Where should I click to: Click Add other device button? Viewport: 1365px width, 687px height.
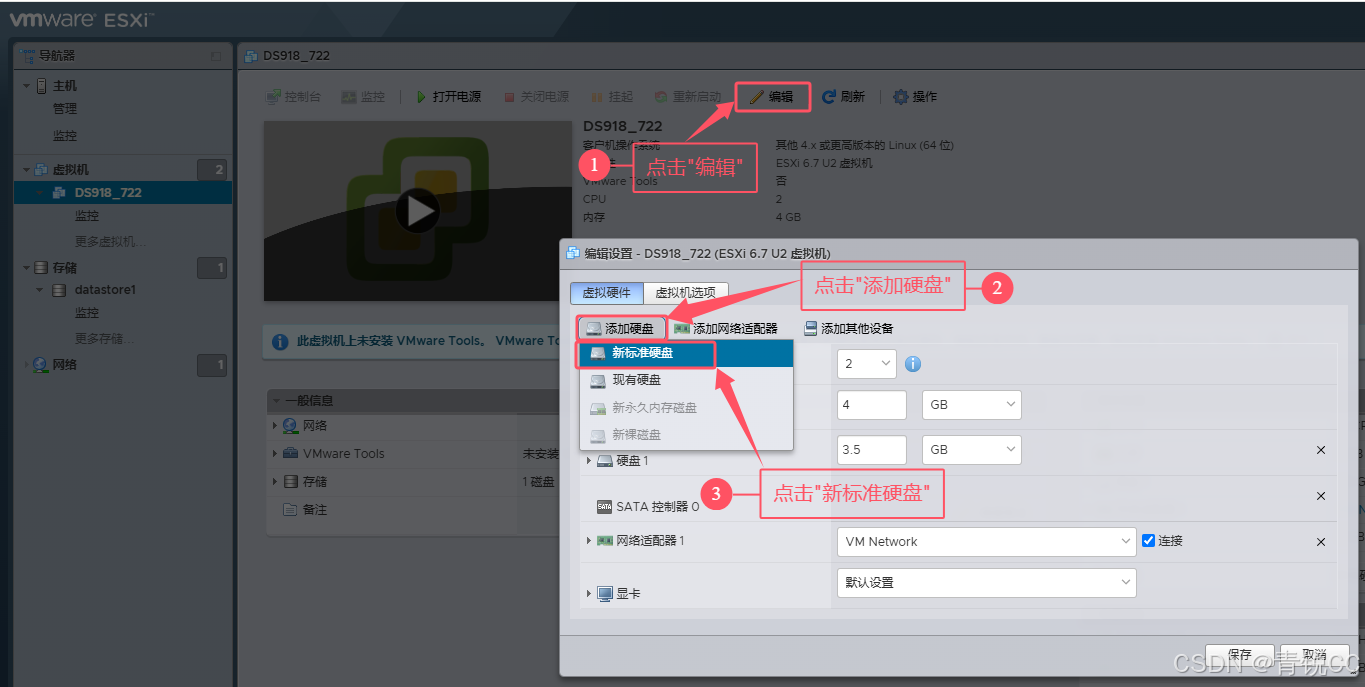point(848,328)
